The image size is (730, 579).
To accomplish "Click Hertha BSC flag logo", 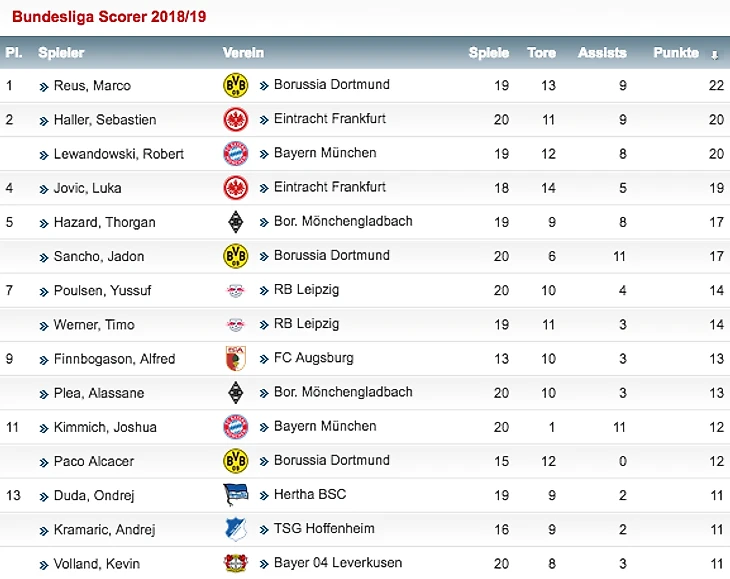I will pos(236,494).
